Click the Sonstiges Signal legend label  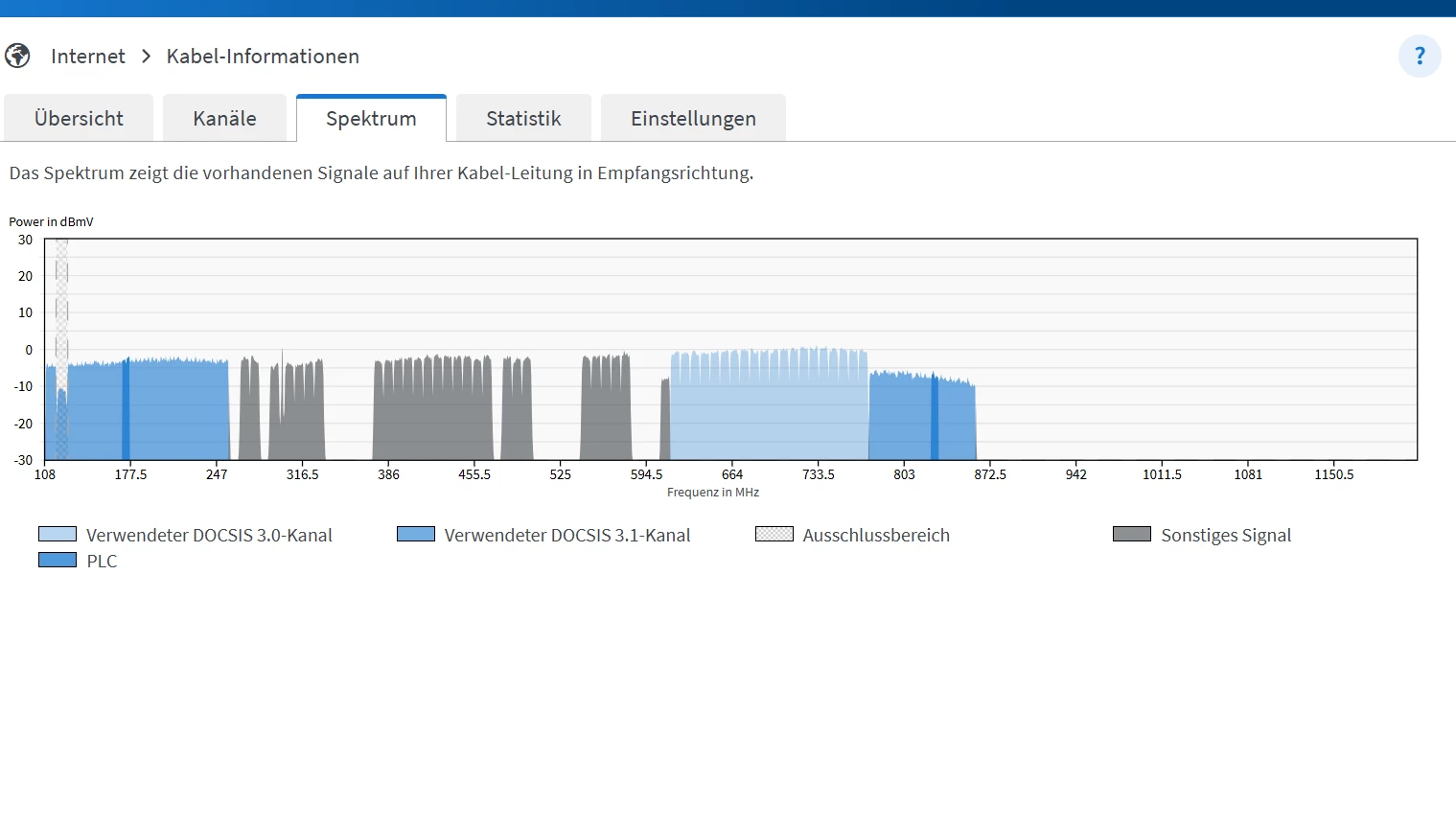point(1226,535)
